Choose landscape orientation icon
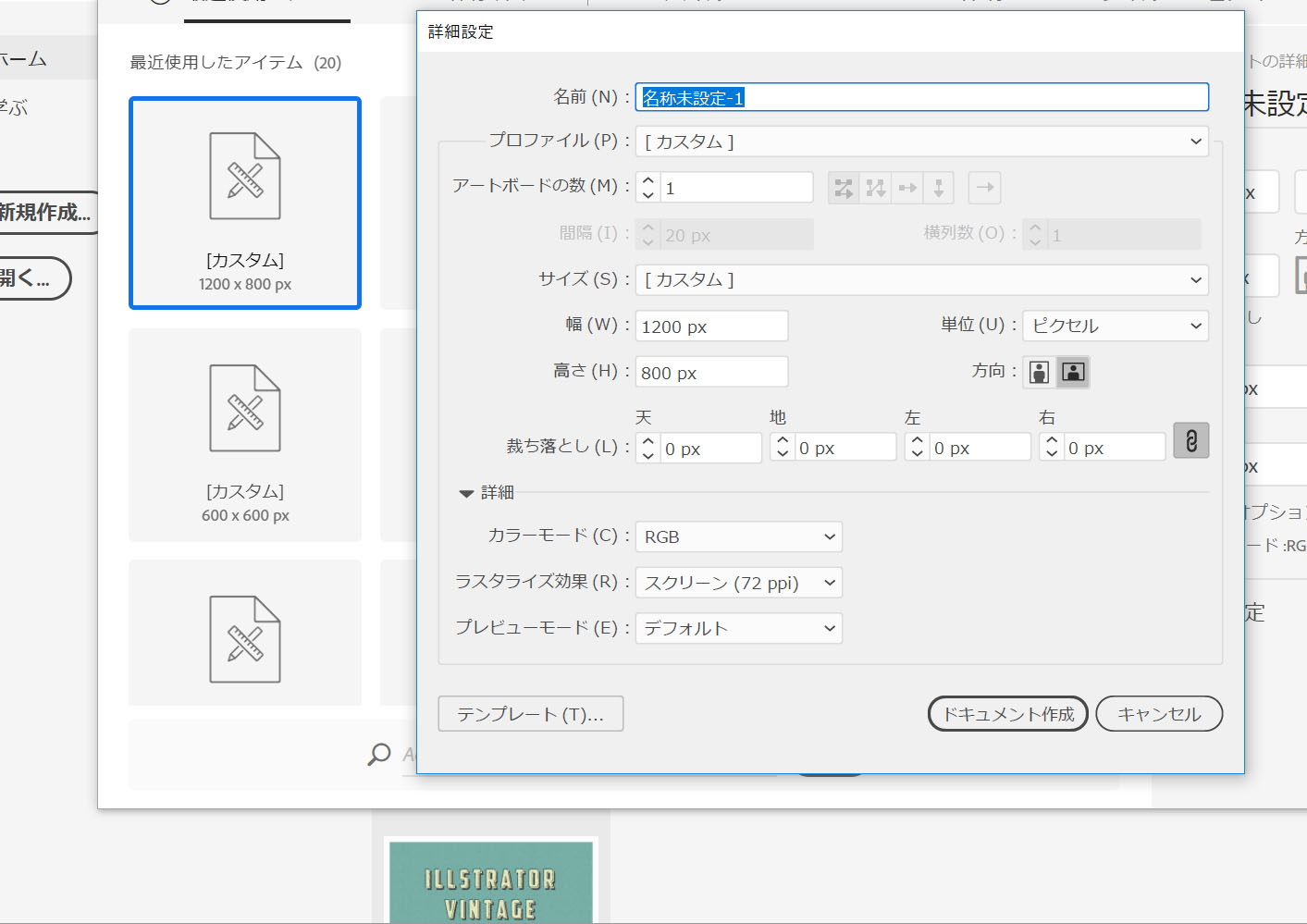 [1073, 373]
